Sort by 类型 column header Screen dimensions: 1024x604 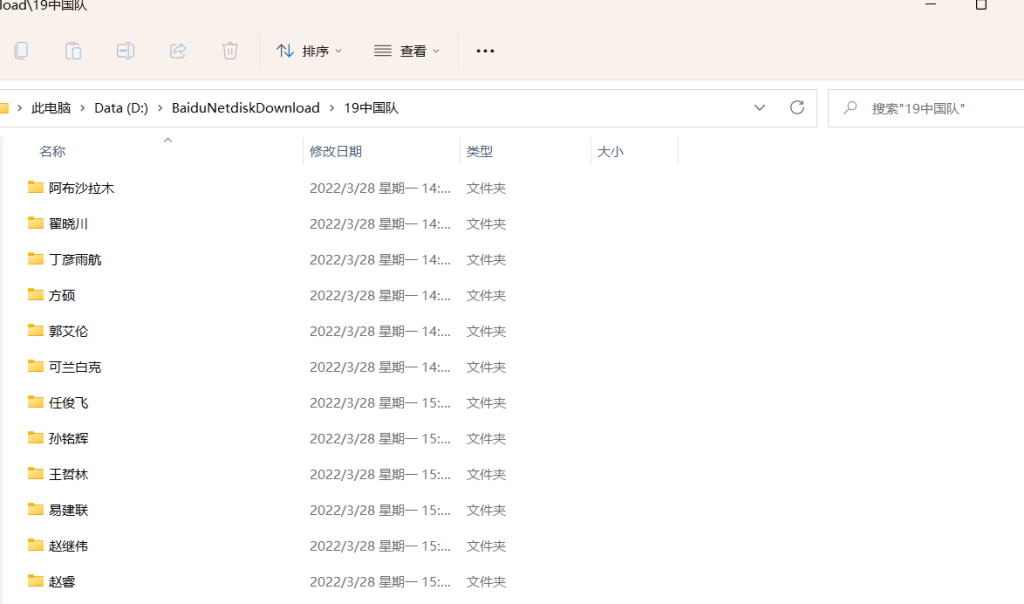click(479, 151)
